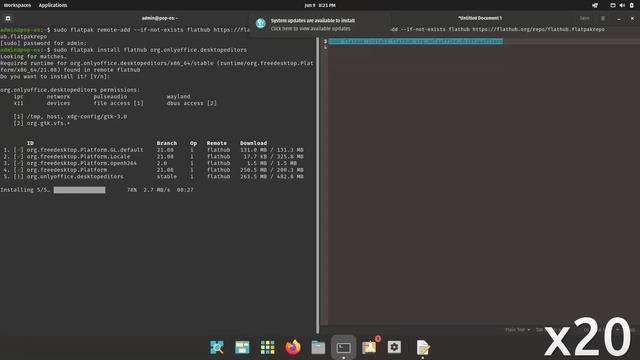The height and width of the screenshot is (360, 640).
Task: Click the 'Looking for matches' line
Action: point(33,57)
